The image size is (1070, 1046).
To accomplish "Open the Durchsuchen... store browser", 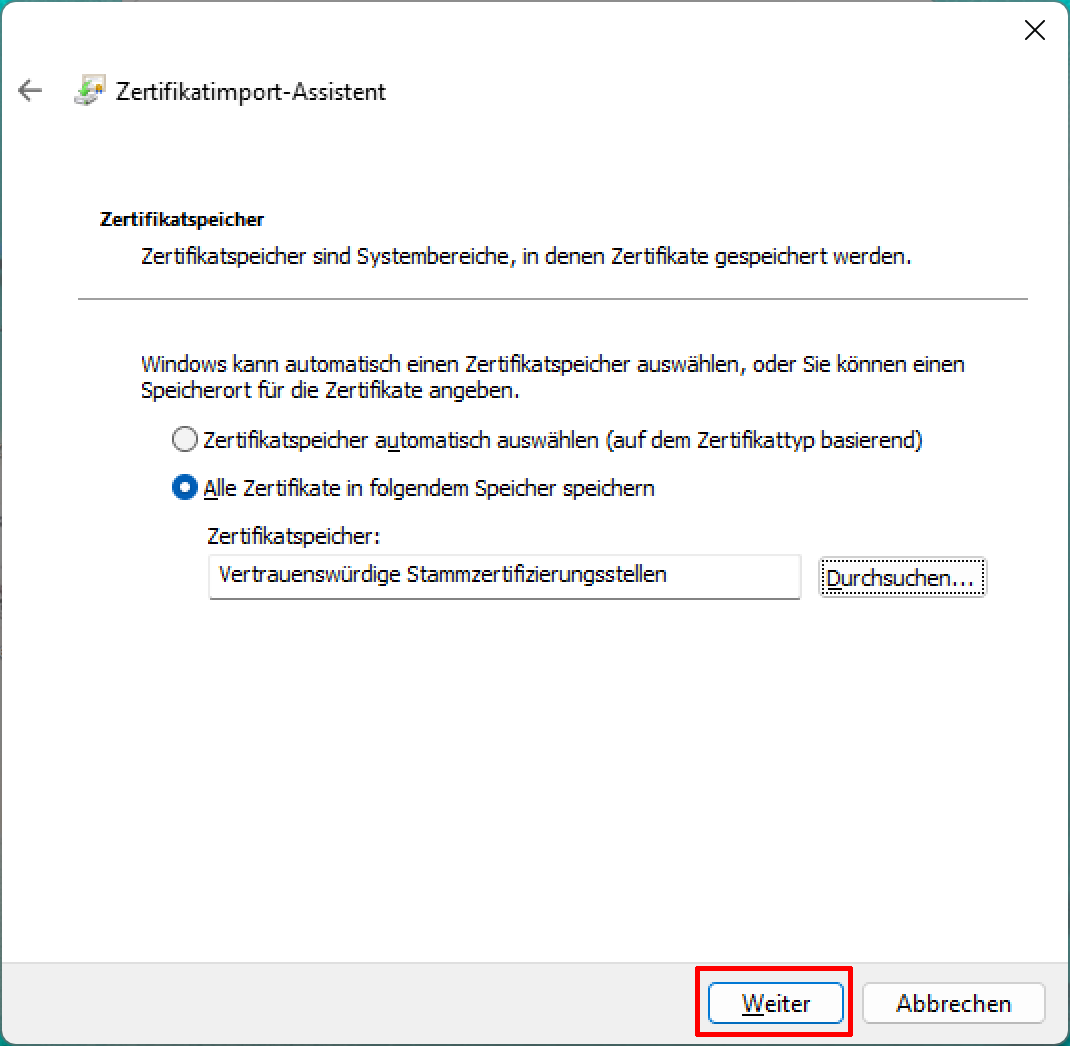I will tap(902, 578).
